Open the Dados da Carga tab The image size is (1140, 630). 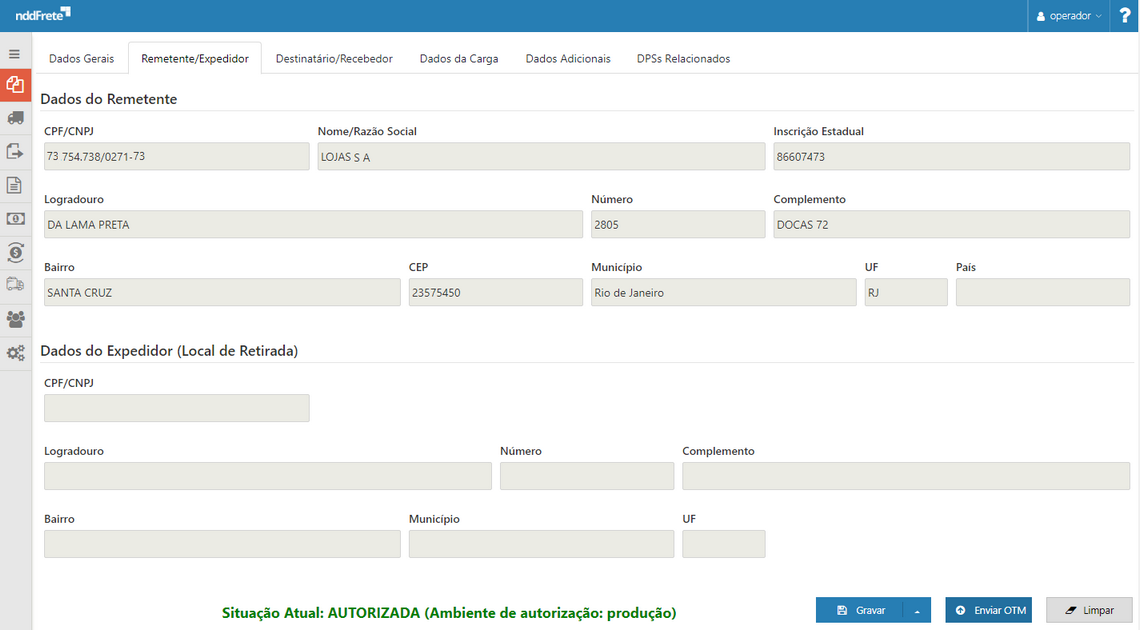click(x=459, y=59)
